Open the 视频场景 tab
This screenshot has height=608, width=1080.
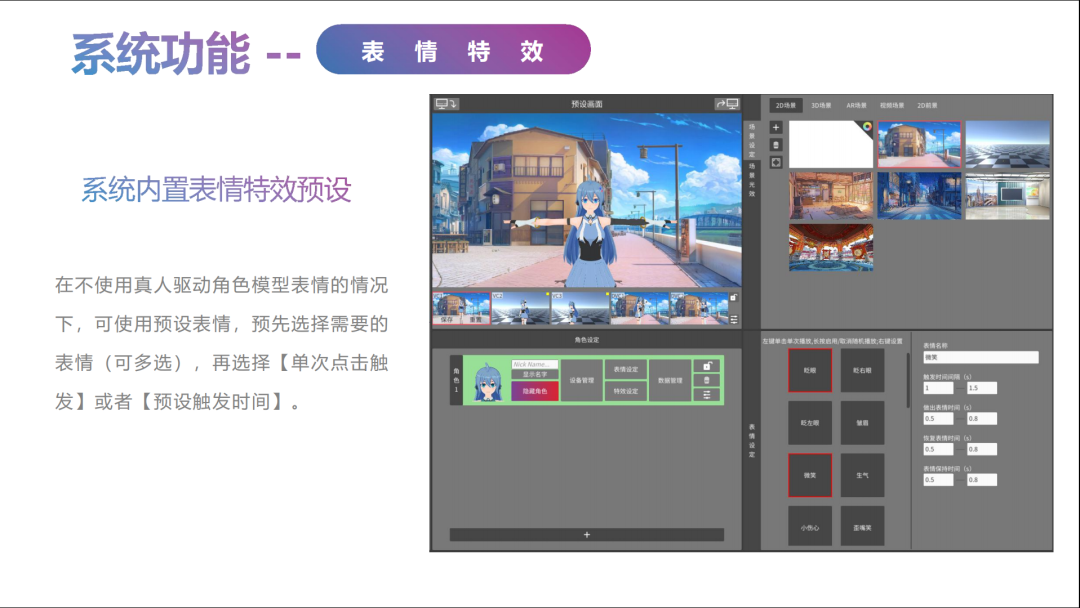892,105
